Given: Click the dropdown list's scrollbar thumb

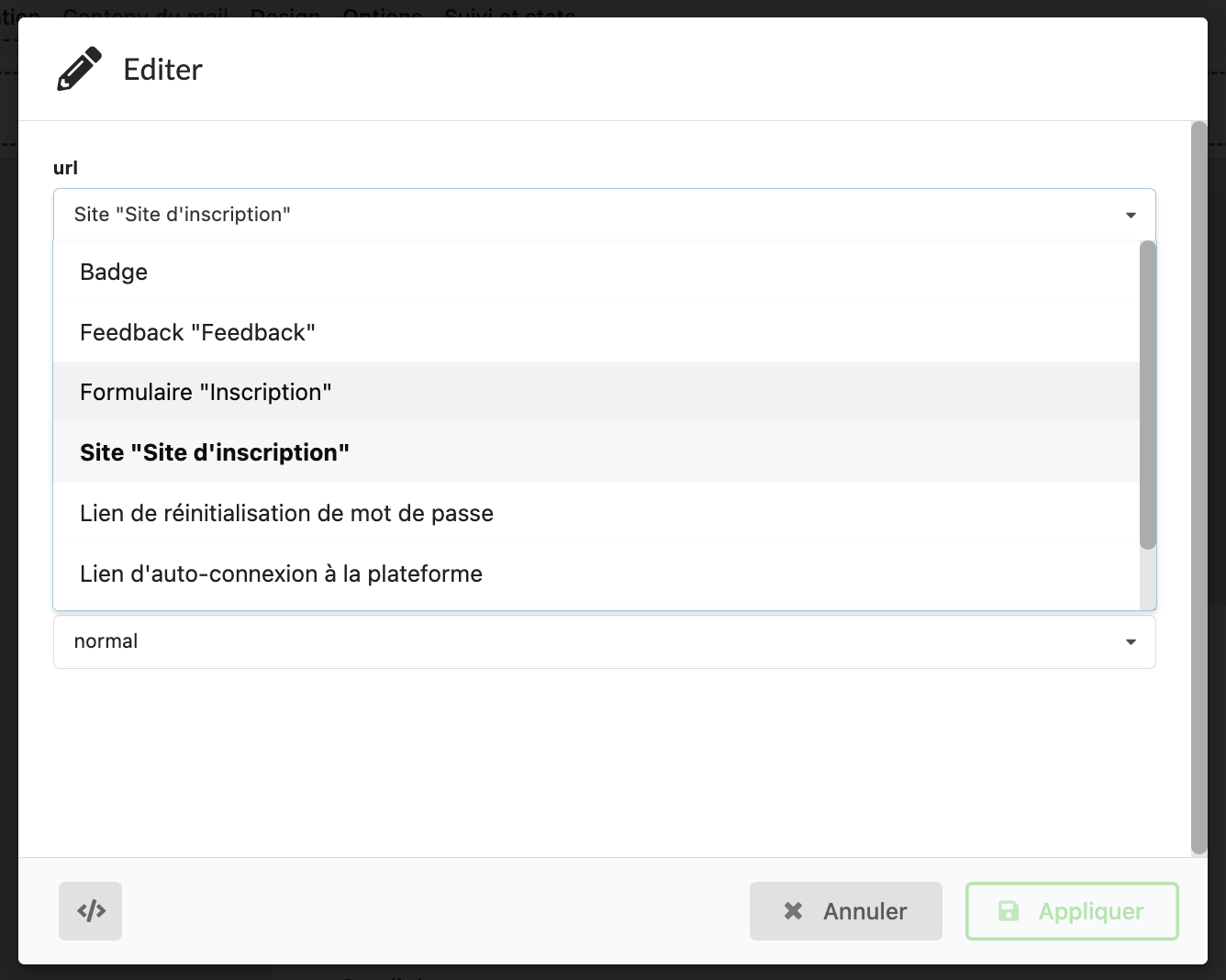Looking at the screenshot, I should pos(1147,395).
